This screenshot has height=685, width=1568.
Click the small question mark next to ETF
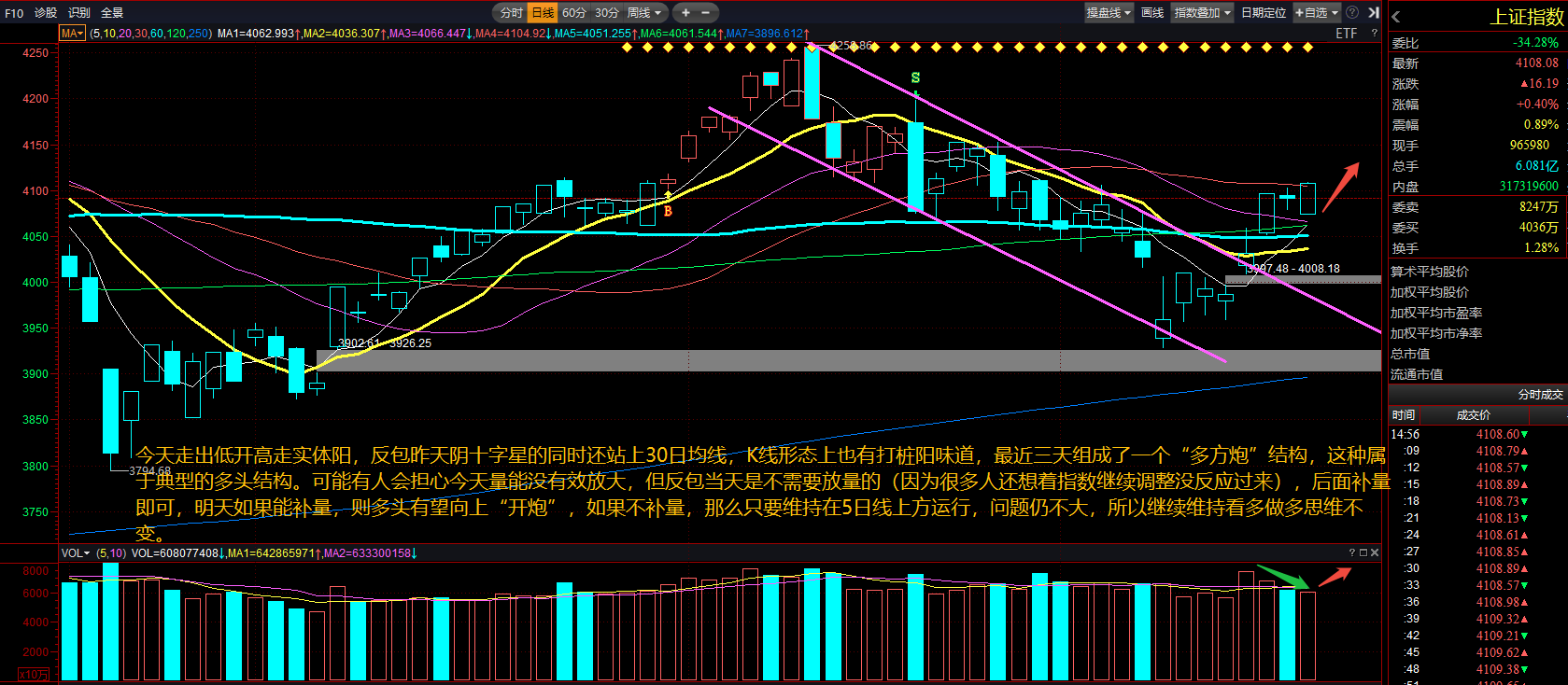point(1374,33)
